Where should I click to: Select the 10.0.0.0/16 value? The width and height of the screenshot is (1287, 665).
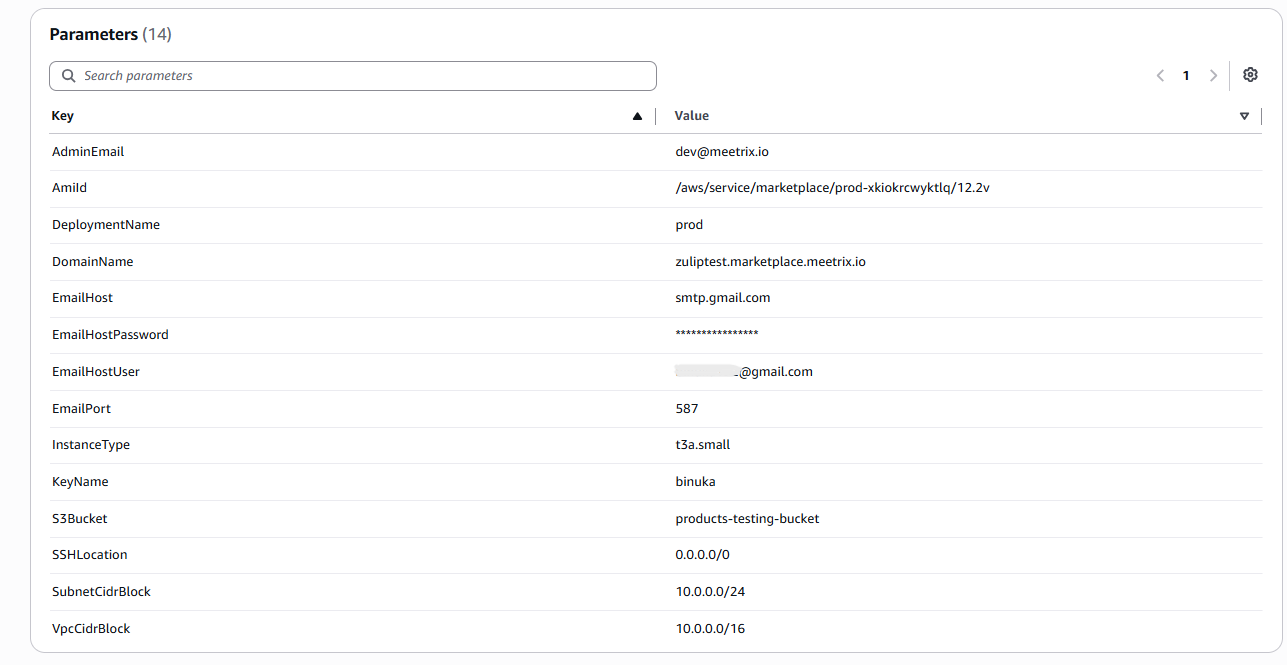(710, 629)
